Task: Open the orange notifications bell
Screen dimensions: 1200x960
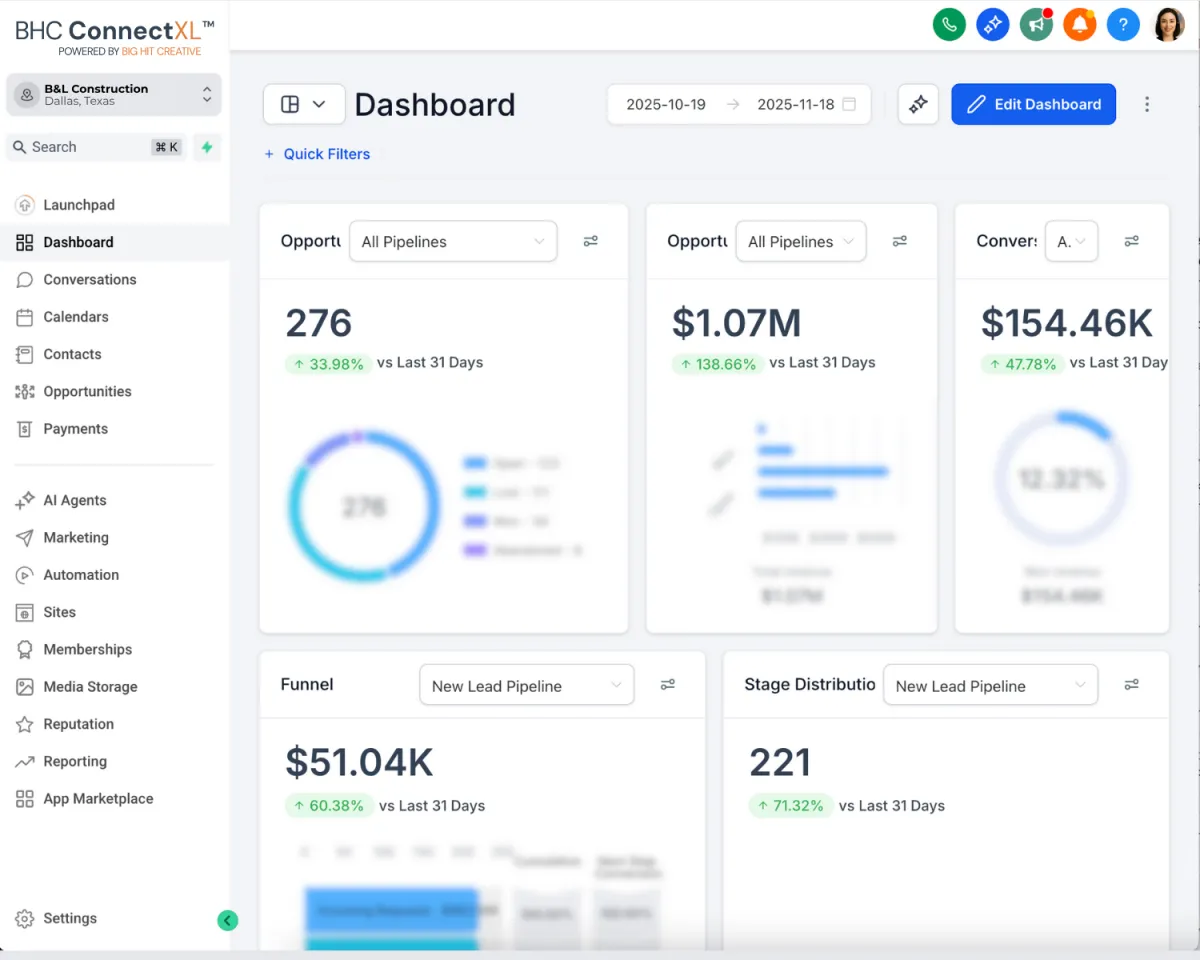Action: pyautogui.click(x=1080, y=24)
